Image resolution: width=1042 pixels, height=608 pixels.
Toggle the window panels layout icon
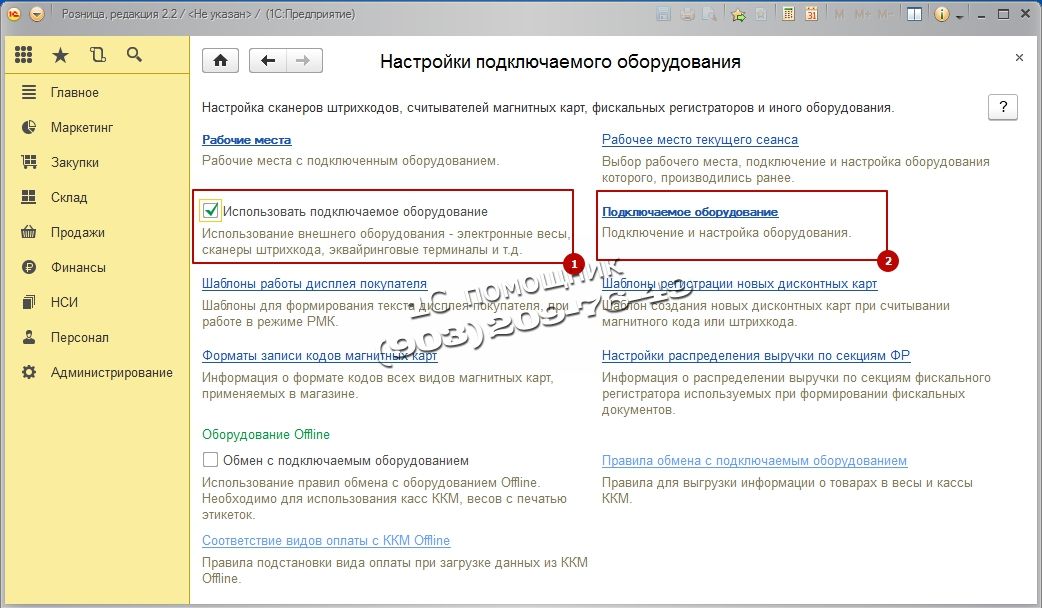[x=914, y=15]
